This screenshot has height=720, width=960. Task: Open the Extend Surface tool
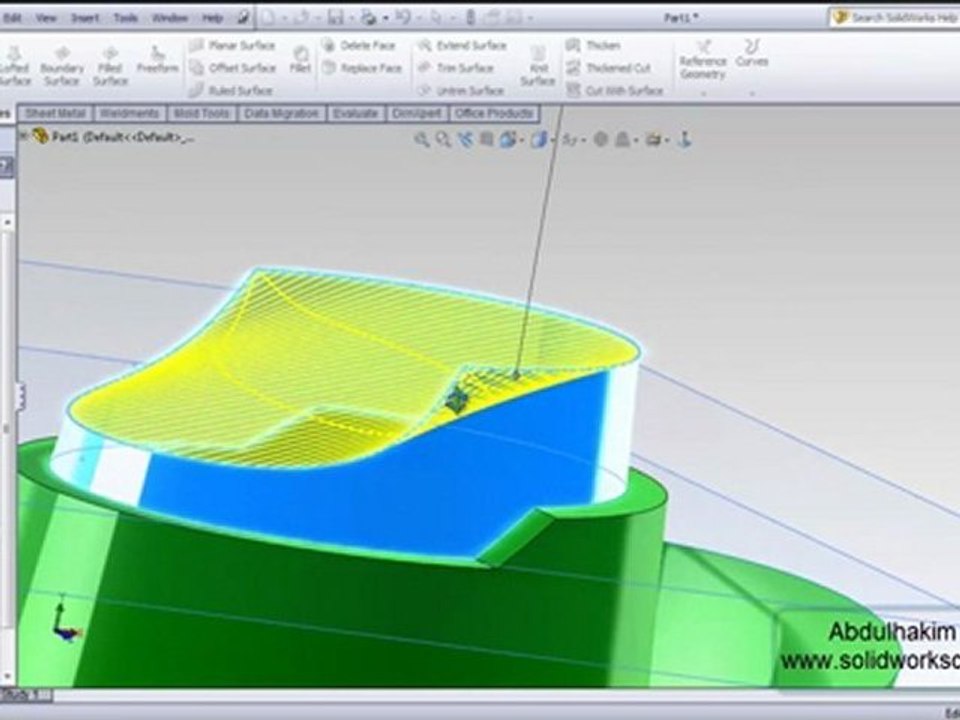pyautogui.click(x=462, y=45)
